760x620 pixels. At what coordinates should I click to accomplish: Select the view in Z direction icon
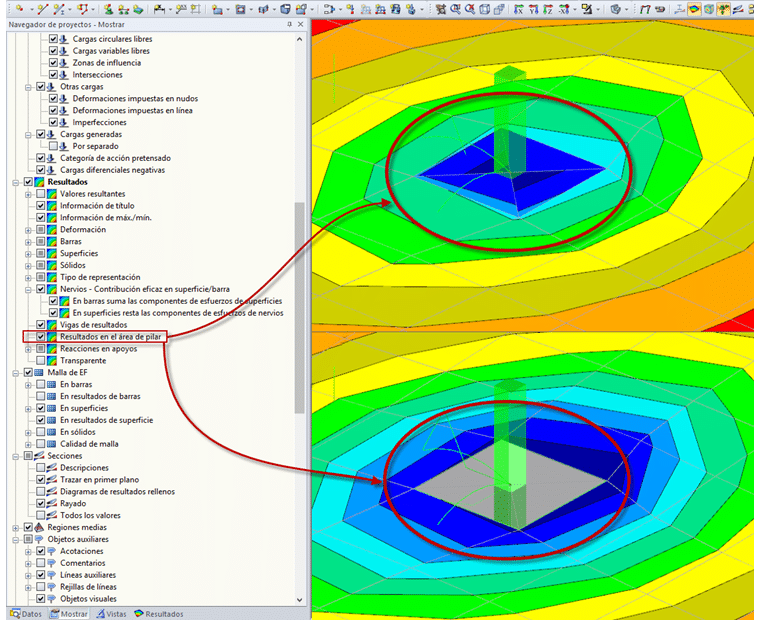[548, 9]
